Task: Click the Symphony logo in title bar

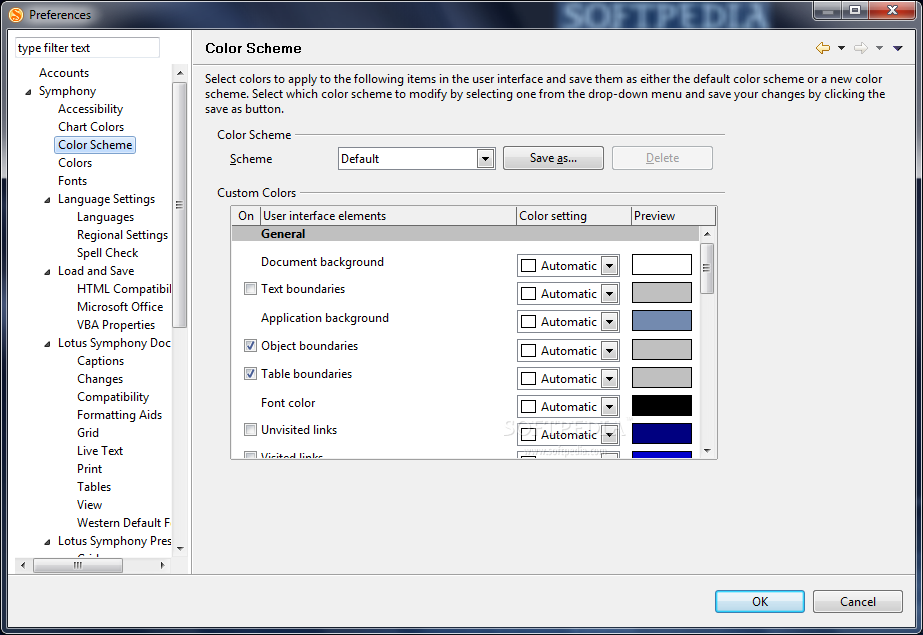Action: (x=16, y=15)
